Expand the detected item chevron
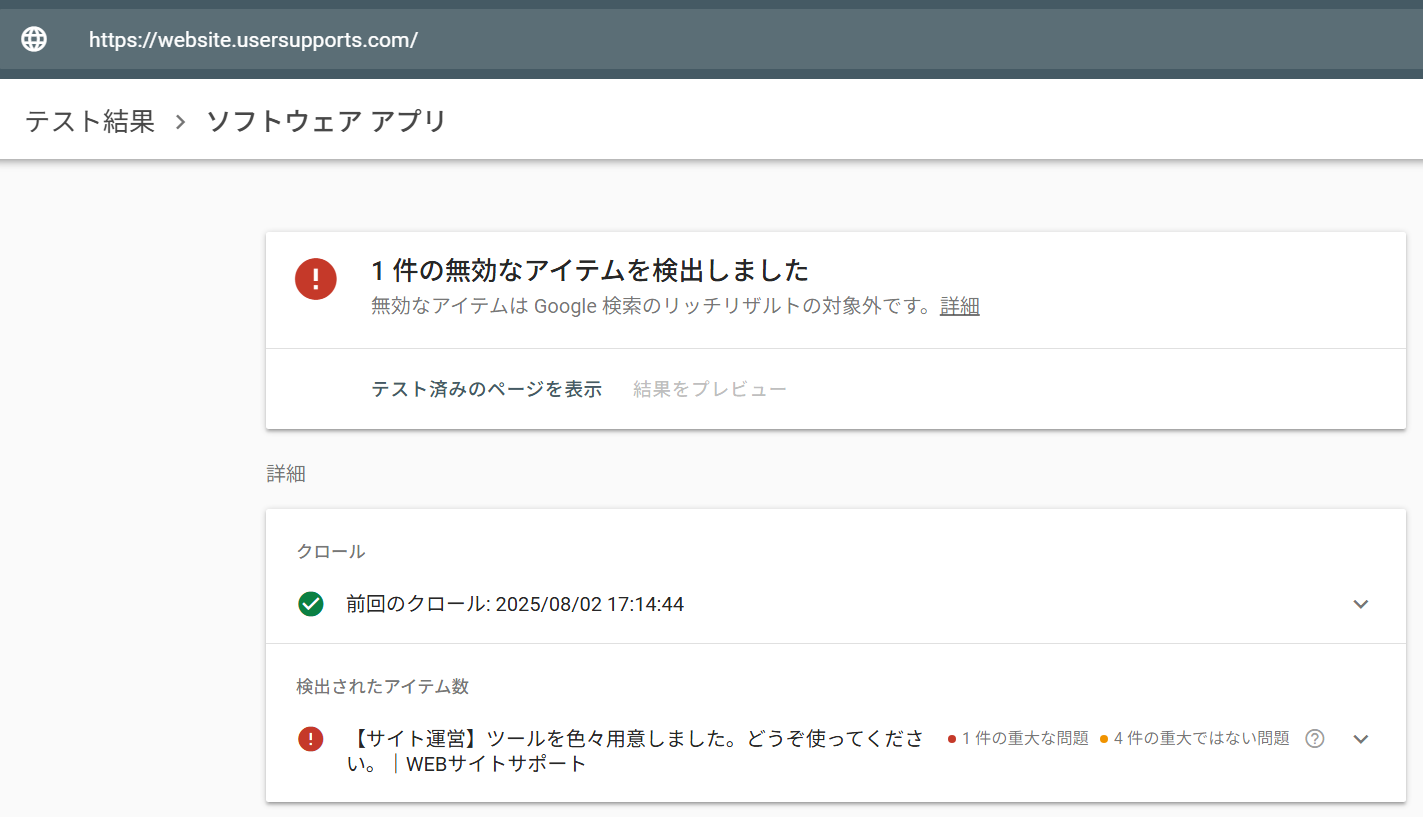The image size is (1423, 817). (x=1360, y=739)
